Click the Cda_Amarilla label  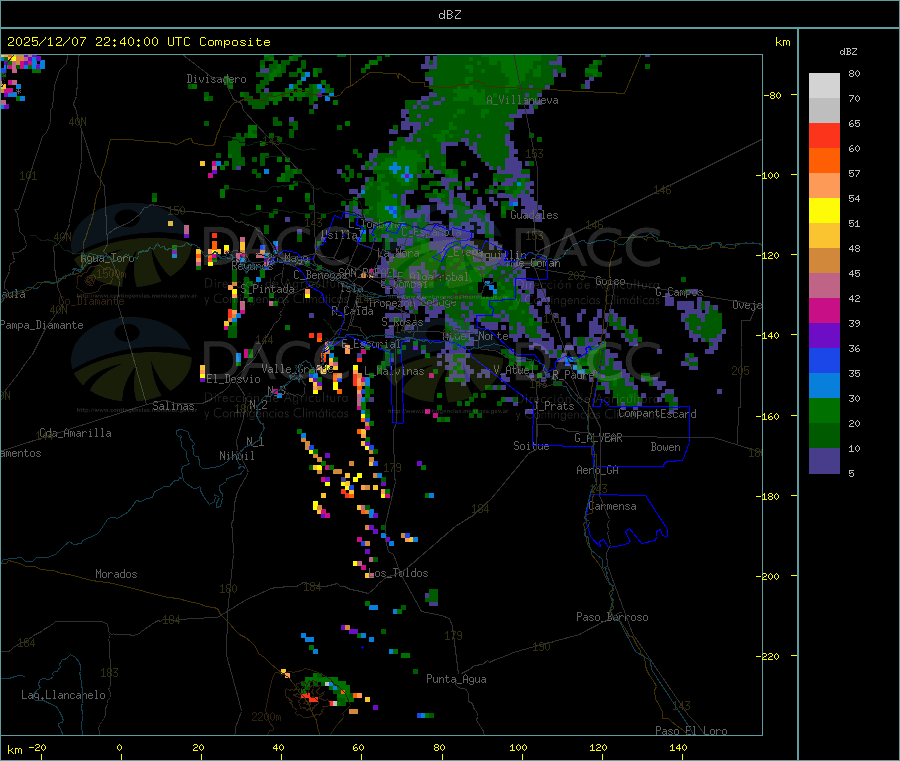(x=75, y=433)
